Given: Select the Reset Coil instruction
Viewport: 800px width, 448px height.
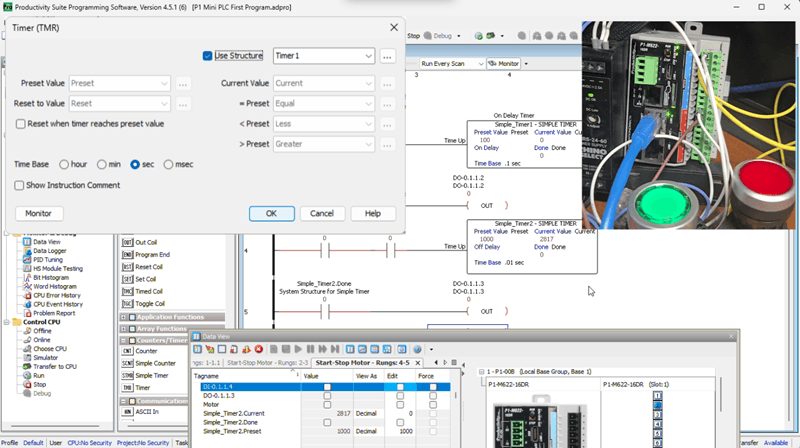Looking at the screenshot, I should (x=149, y=267).
